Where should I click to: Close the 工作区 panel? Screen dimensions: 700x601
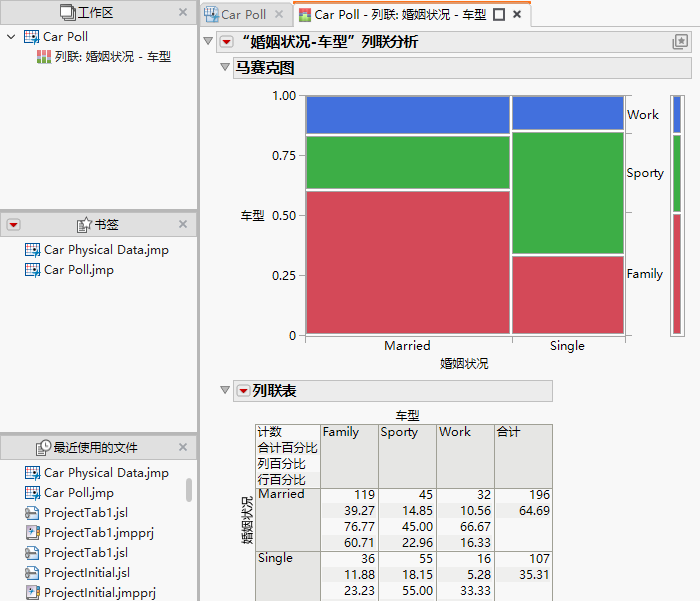coord(183,13)
